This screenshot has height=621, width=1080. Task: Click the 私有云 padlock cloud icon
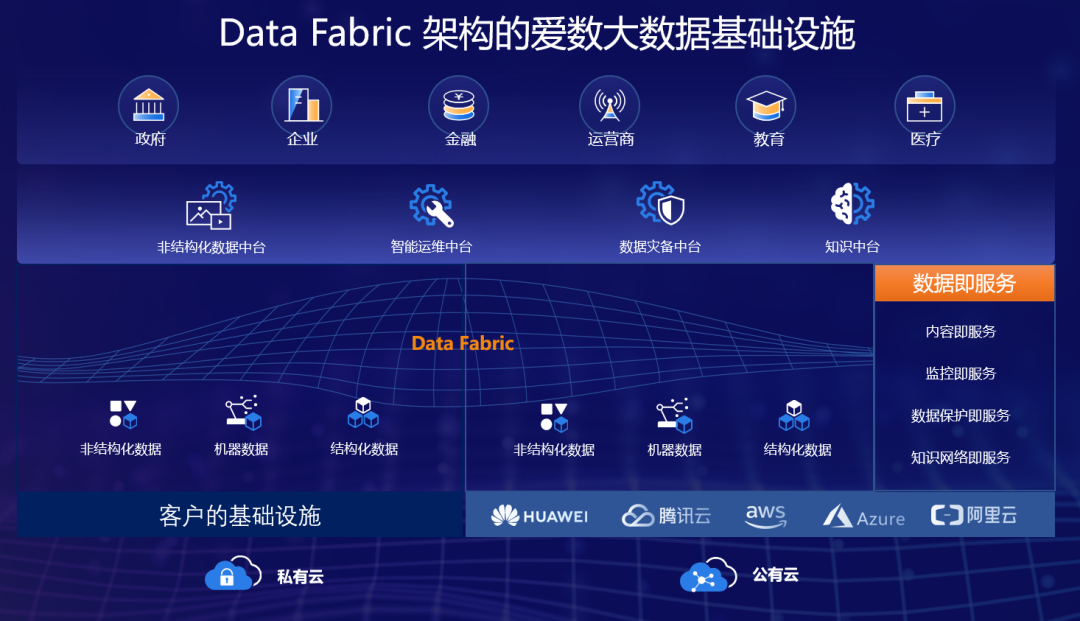[230, 576]
